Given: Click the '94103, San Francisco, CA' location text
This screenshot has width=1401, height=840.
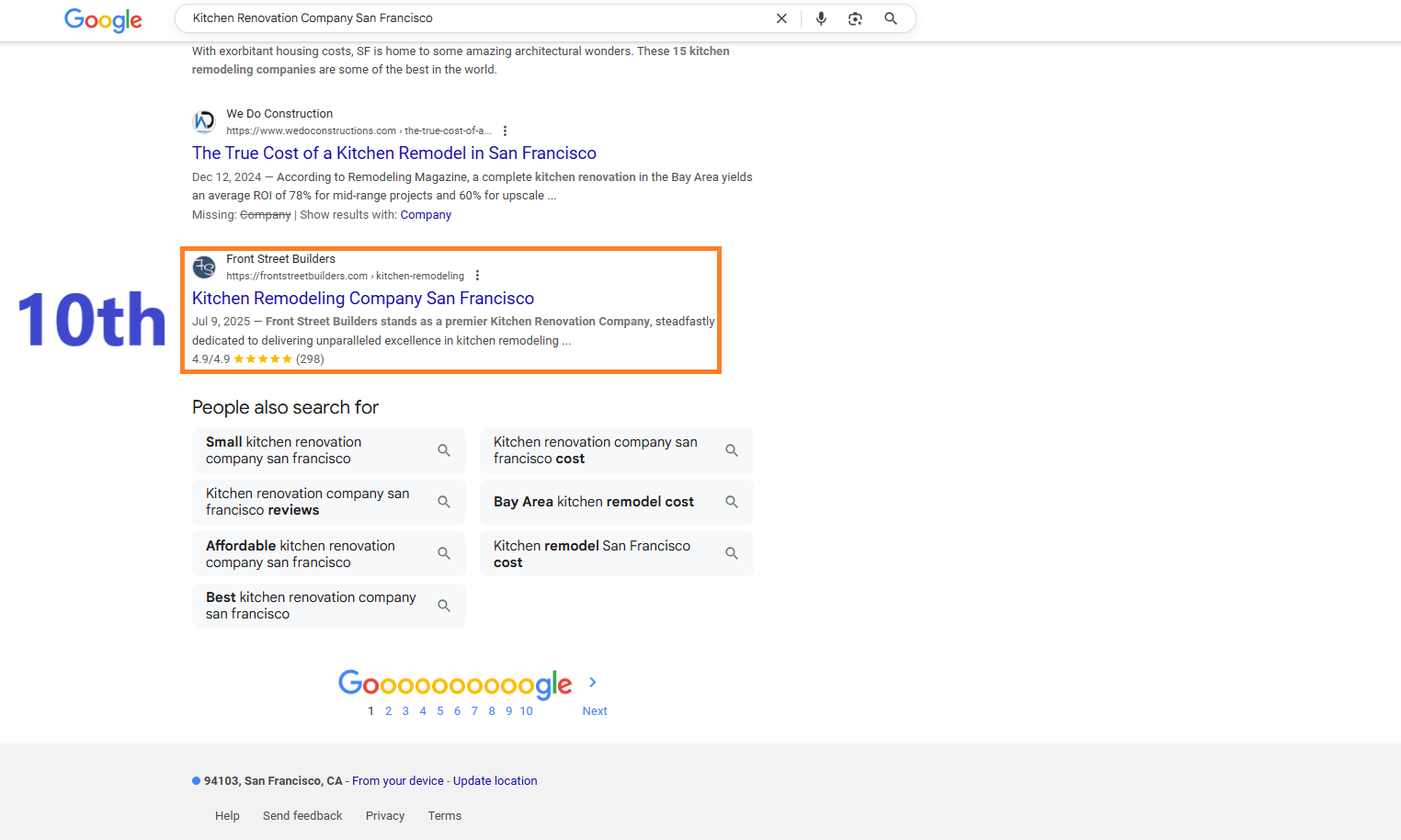Looking at the screenshot, I should point(273,781).
